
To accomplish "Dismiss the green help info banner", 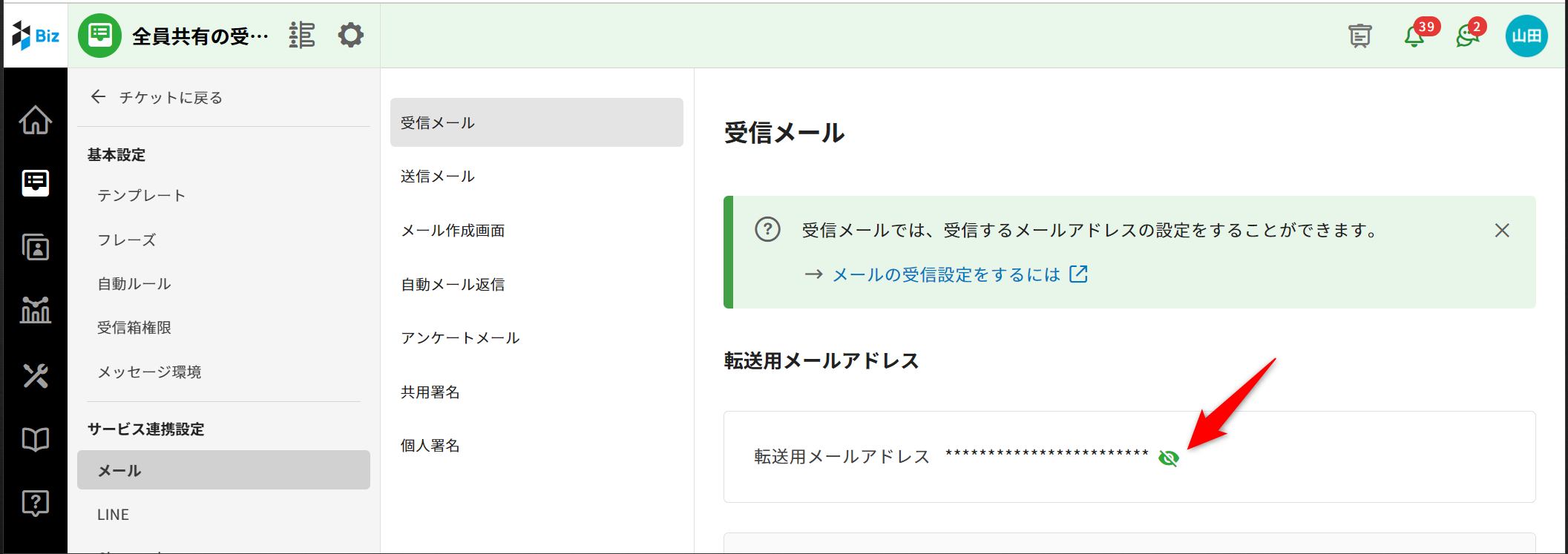I will pyautogui.click(x=1502, y=231).
